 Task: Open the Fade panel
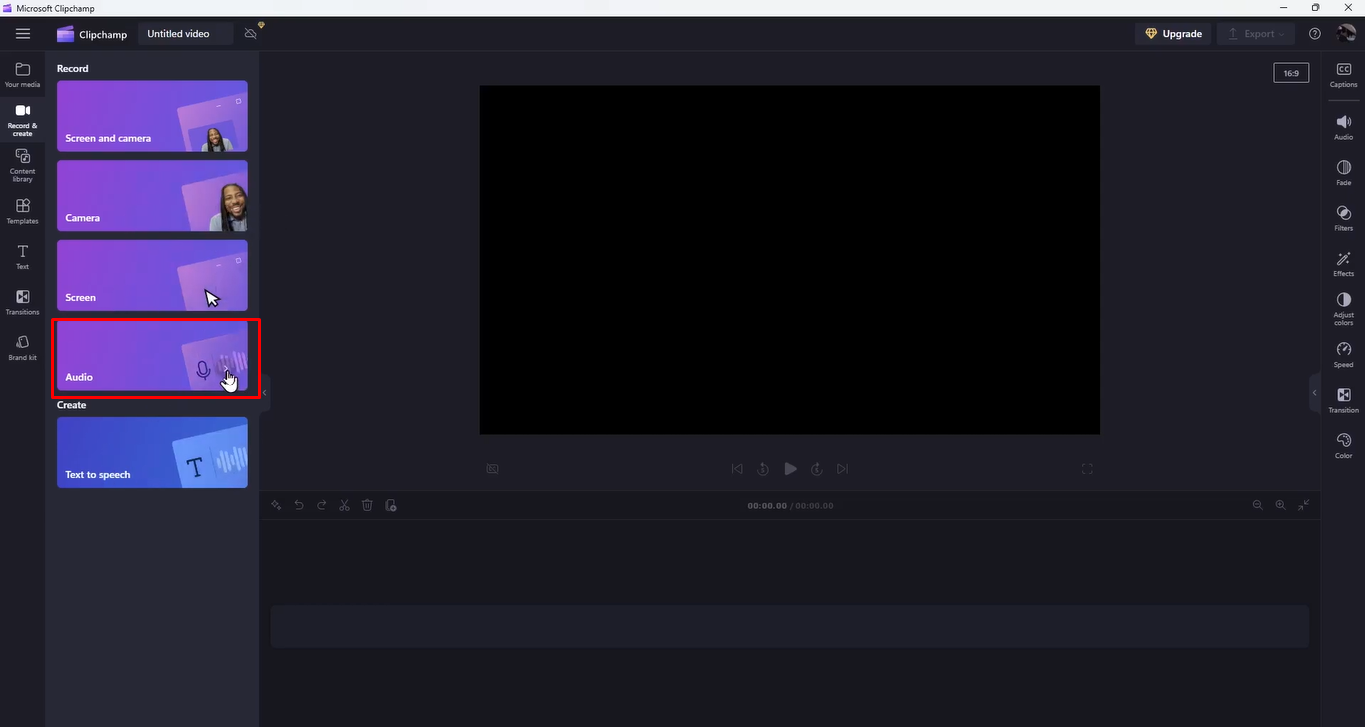[x=1343, y=171]
